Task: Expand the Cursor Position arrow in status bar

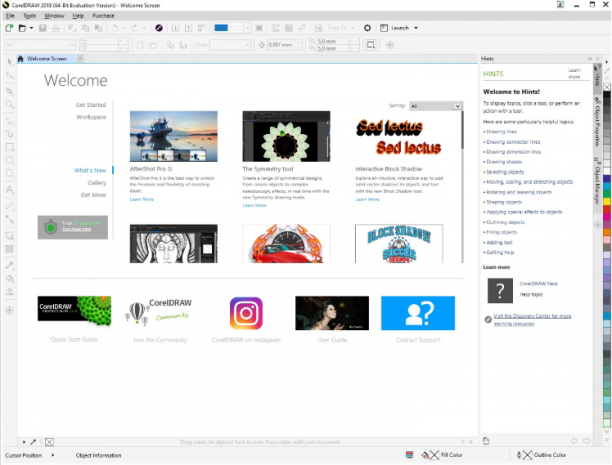Action: (x=53, y=455)
